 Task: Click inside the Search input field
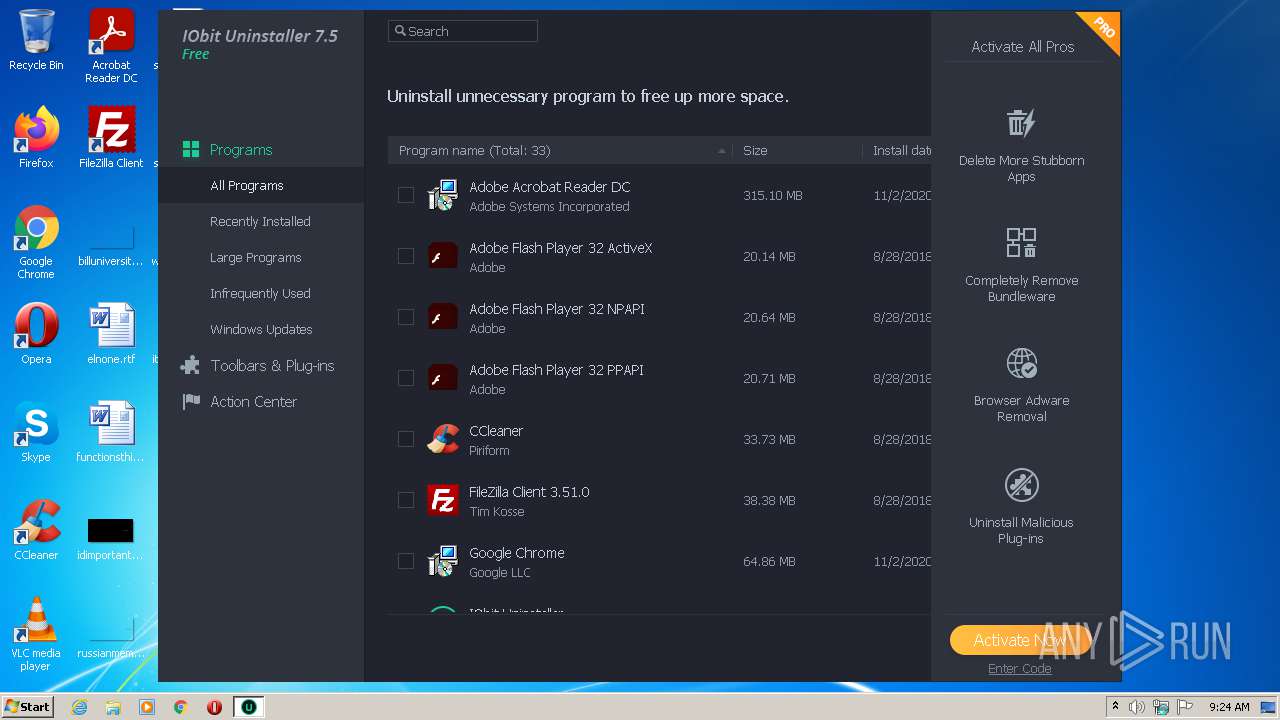(x=463, y=31)
